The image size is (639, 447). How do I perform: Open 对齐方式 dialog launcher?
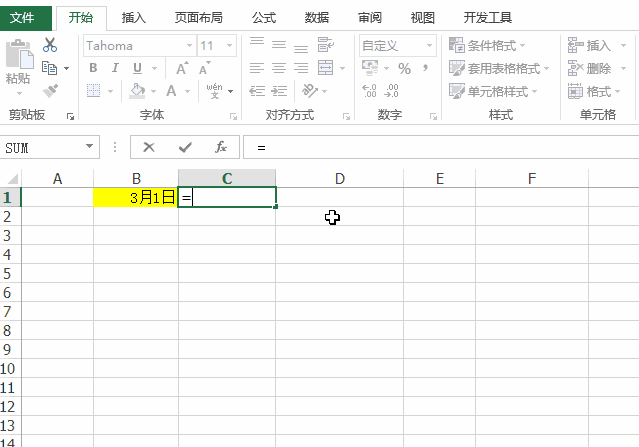tap(346, 117)
